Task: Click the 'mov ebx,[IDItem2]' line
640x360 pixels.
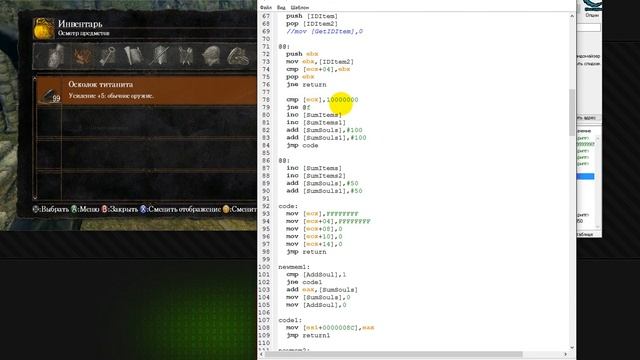Action: (x=320, y=62)
